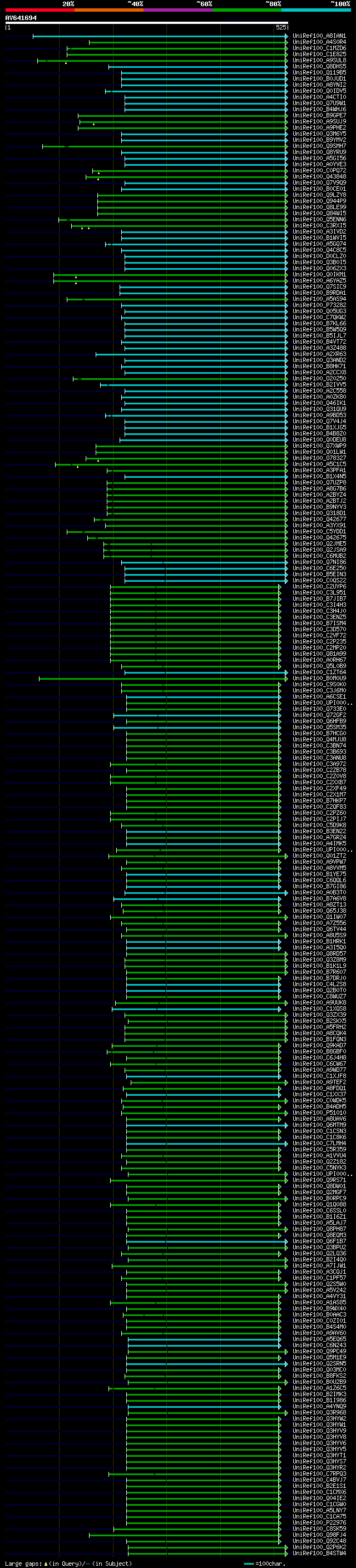Select the UniRef100_A4CTI0 label

point(319,97)
